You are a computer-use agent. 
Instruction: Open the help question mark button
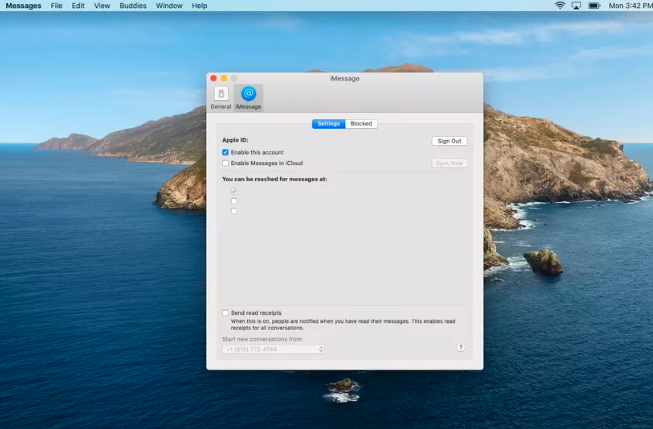pos(461,347)
